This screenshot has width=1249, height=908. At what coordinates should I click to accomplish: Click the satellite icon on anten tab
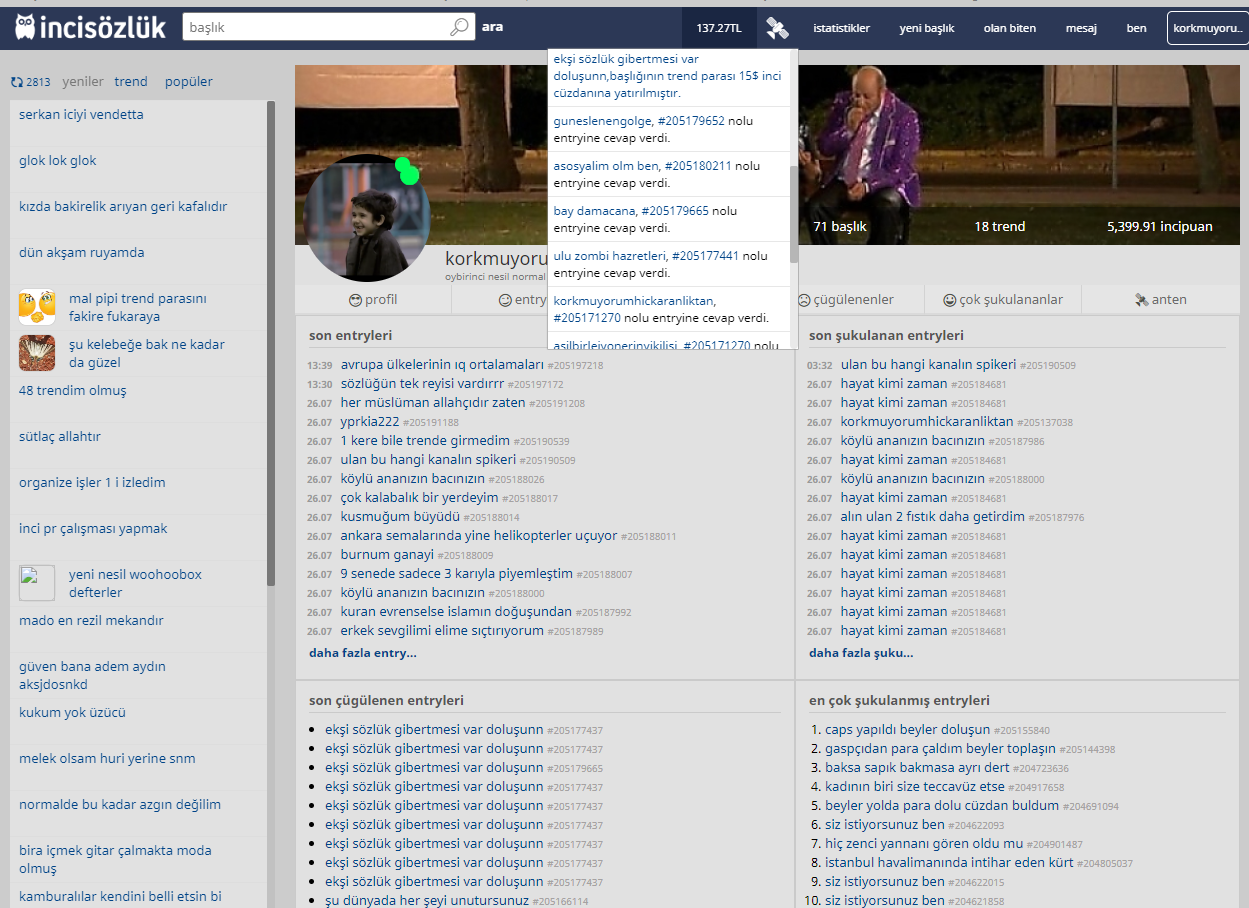point(1141,299)
